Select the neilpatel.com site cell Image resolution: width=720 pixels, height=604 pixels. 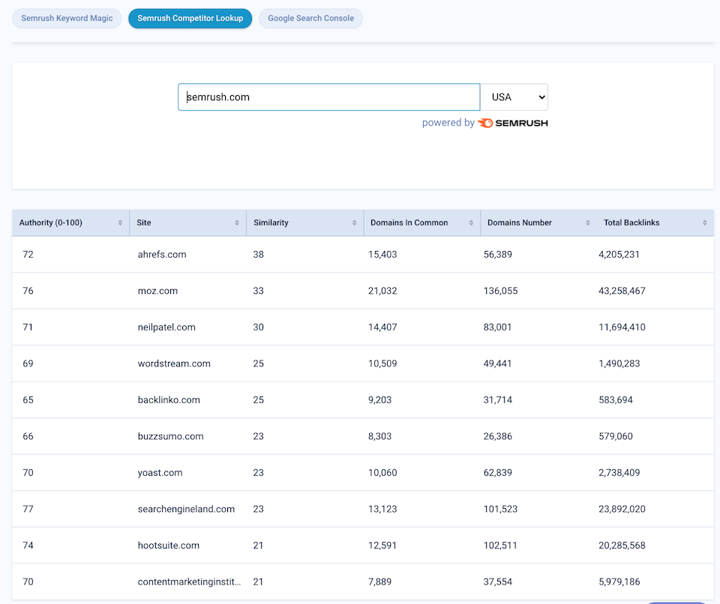click(x=166, y=327)
